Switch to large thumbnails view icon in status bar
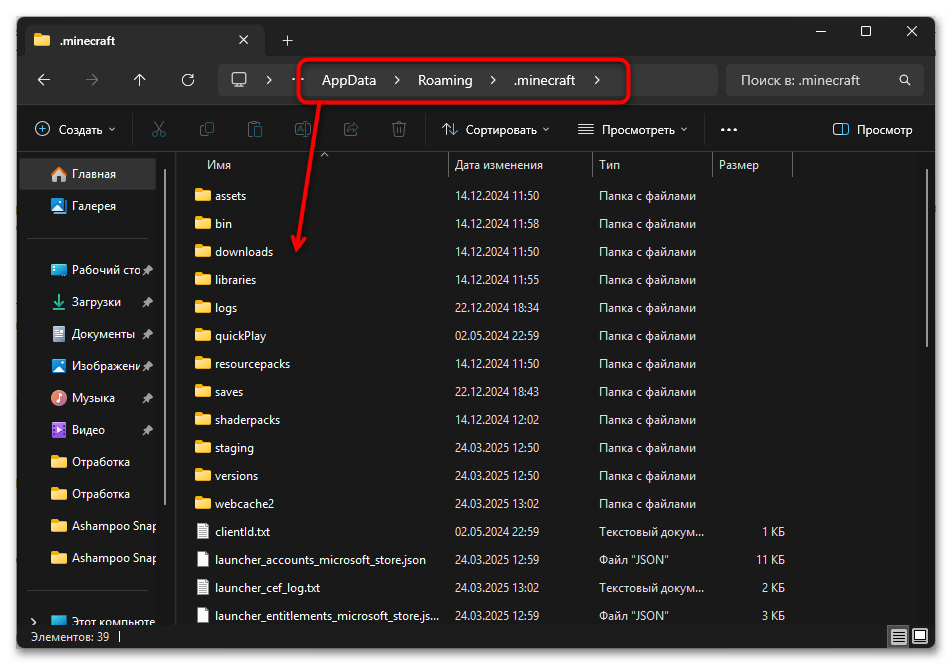Viewport: 952px width, 665px height. 920,636
